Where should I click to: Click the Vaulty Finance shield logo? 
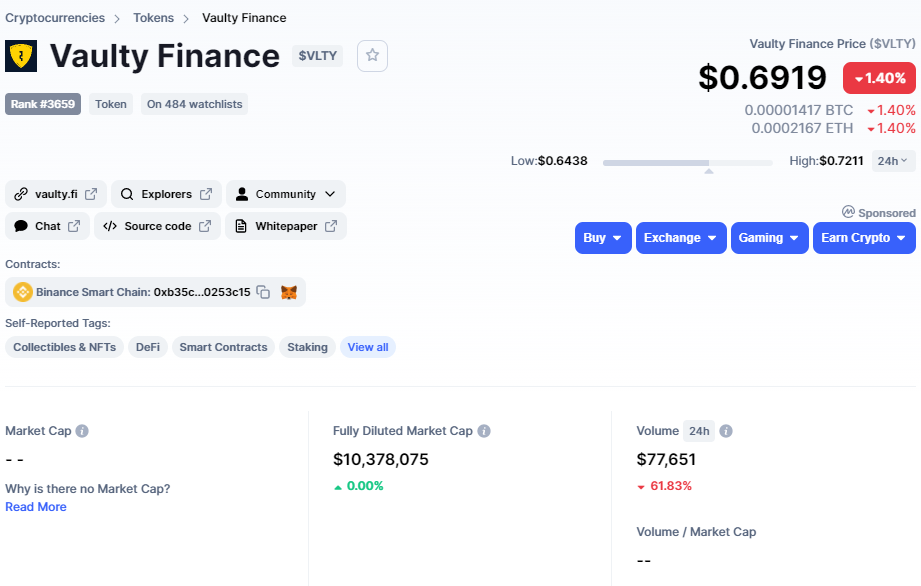(21, 56)
